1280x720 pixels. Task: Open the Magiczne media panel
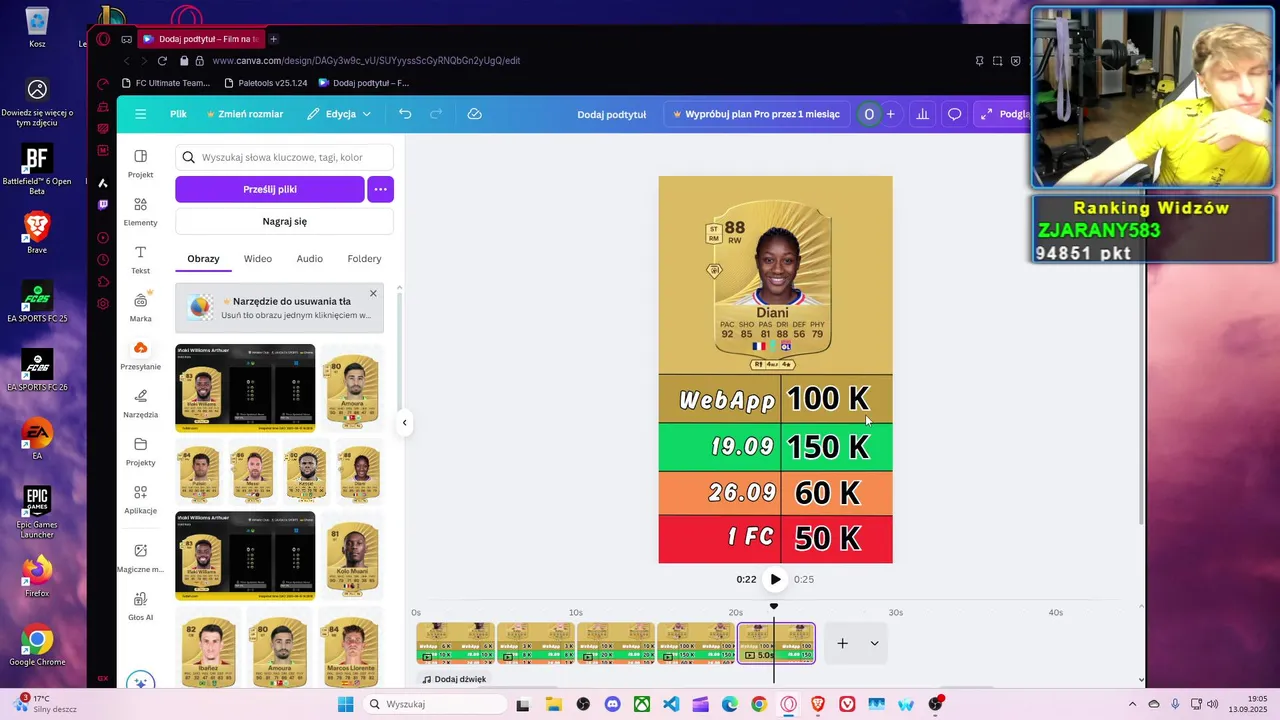point(140,557)
